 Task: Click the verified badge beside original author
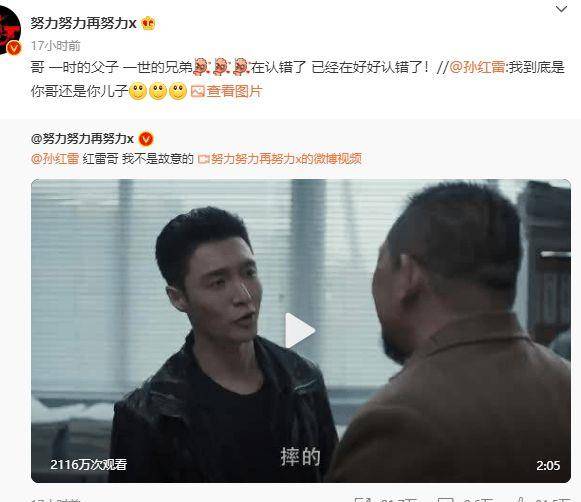click(146, 139)
